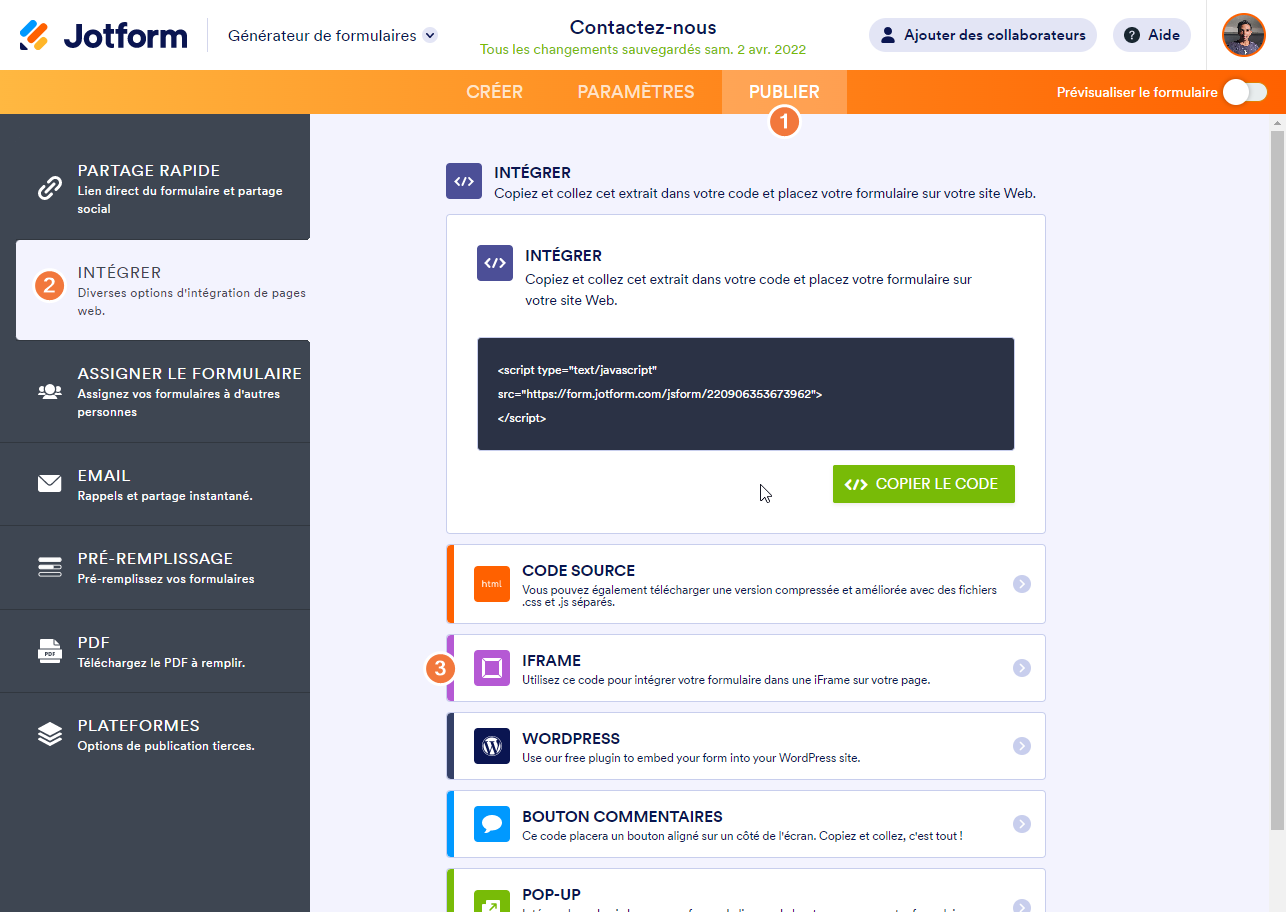Expand the WordPress row arrow

1021,746
